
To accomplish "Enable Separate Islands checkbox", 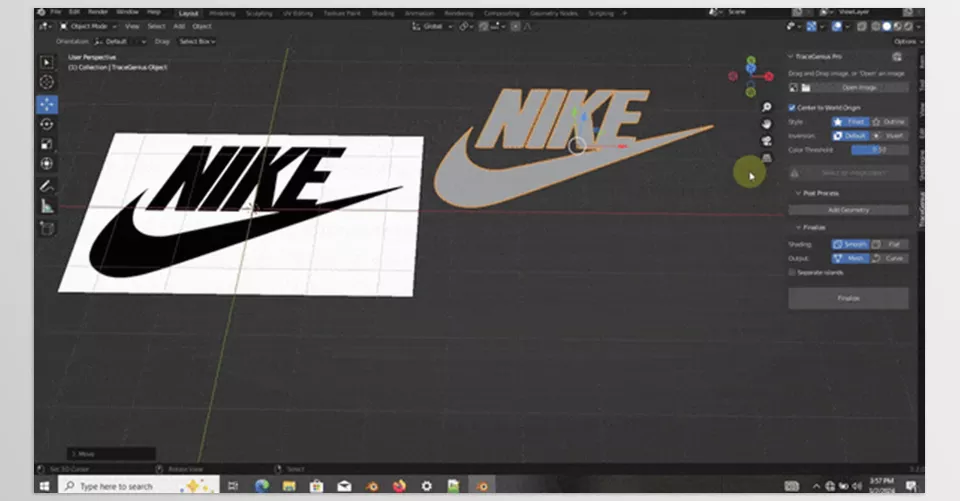I will click(x=792, y=273).
